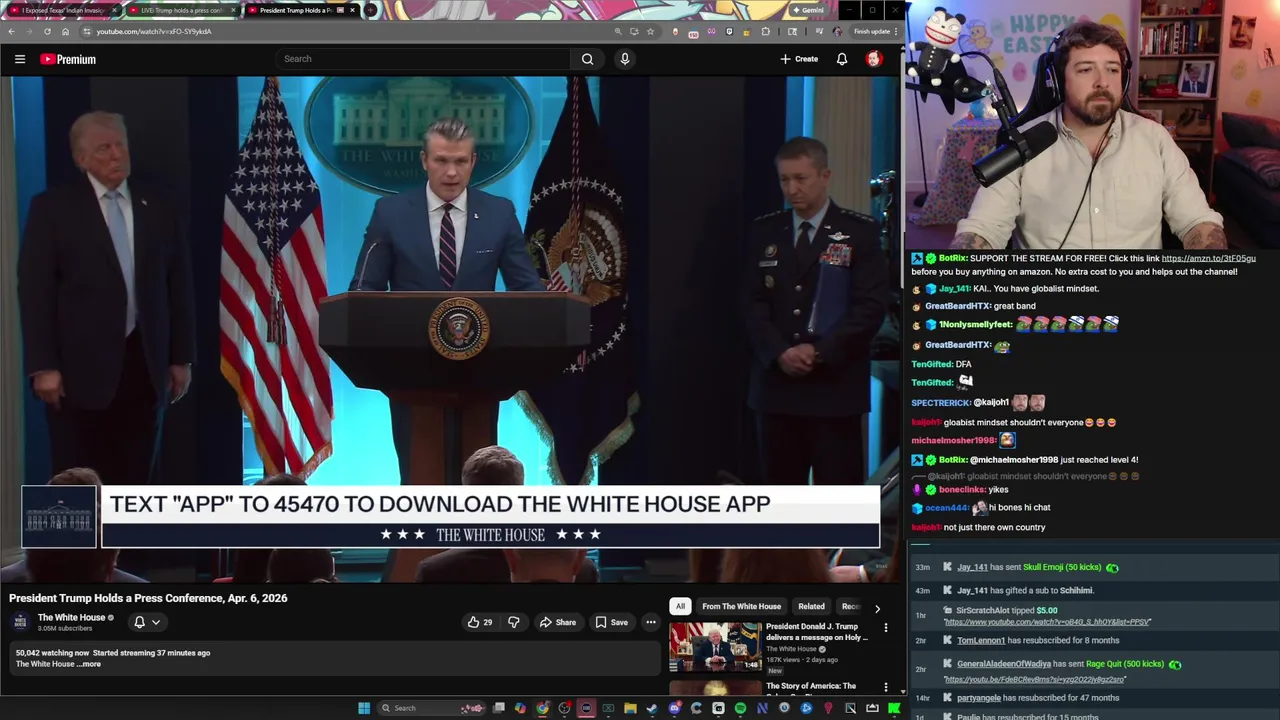Viewport: 1280px width, 720px height.
Task: Open GeneralAladeenOfWadiya's youtu.be link
Action: pos(1034,679)
